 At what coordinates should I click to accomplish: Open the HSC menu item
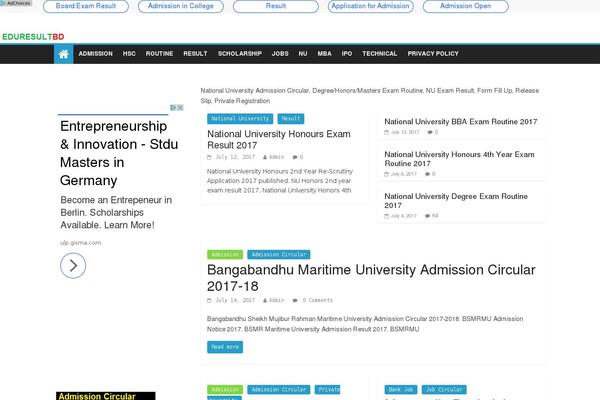coord(129,54)
